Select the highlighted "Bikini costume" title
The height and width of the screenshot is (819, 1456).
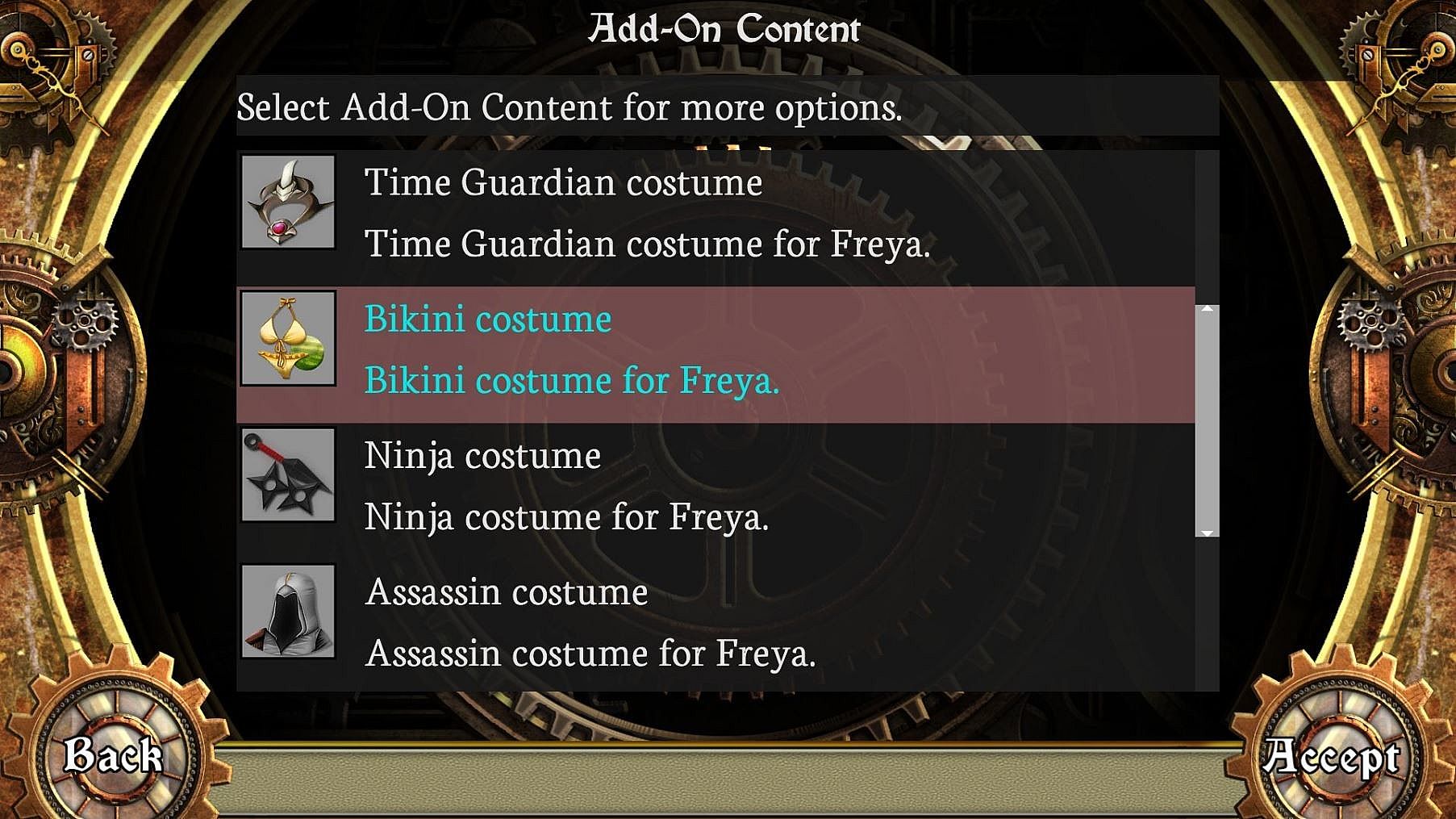pos(487,319)
